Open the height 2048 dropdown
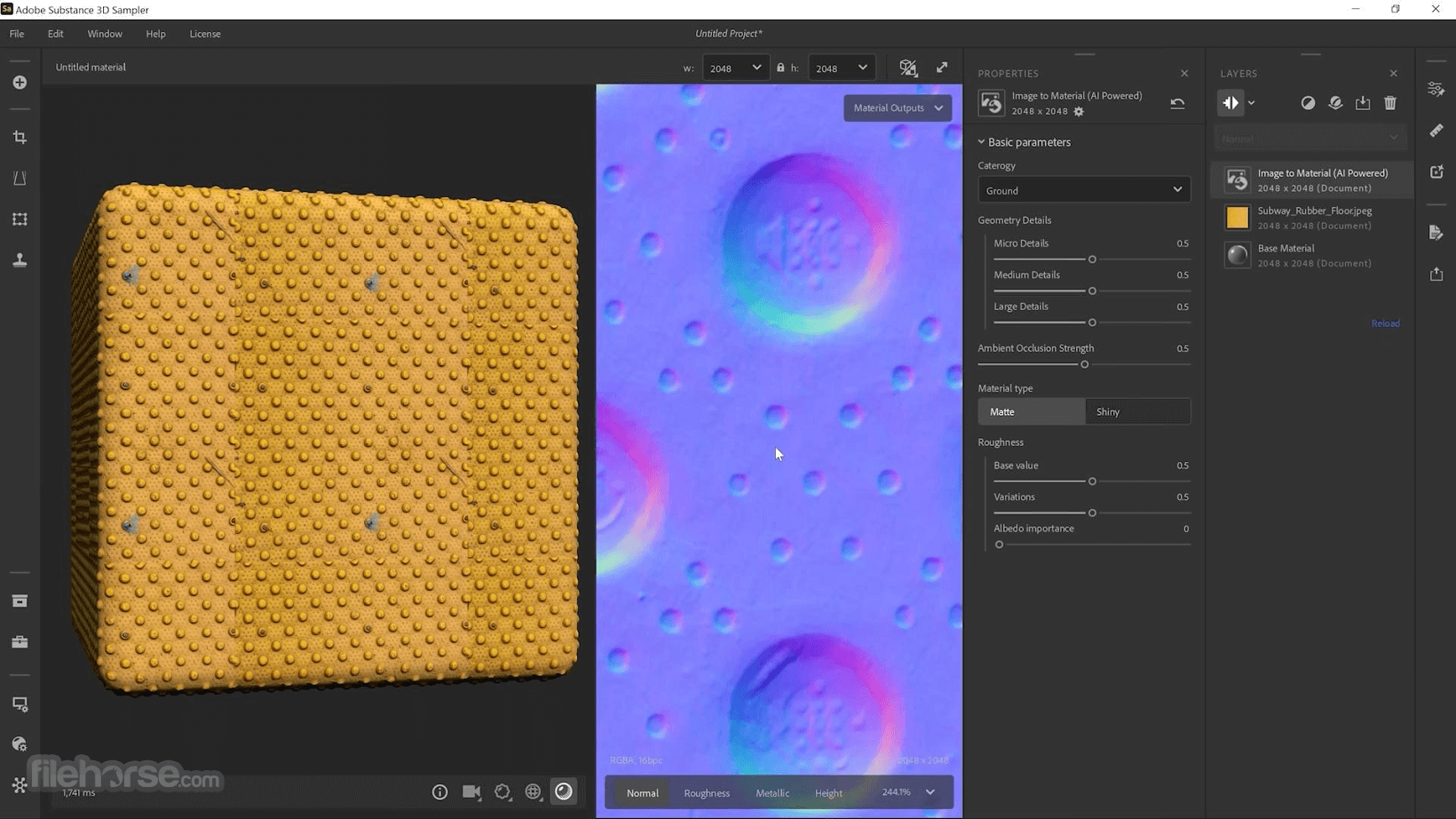This screenshot has width=1456, height=819. tap(842, 68)
